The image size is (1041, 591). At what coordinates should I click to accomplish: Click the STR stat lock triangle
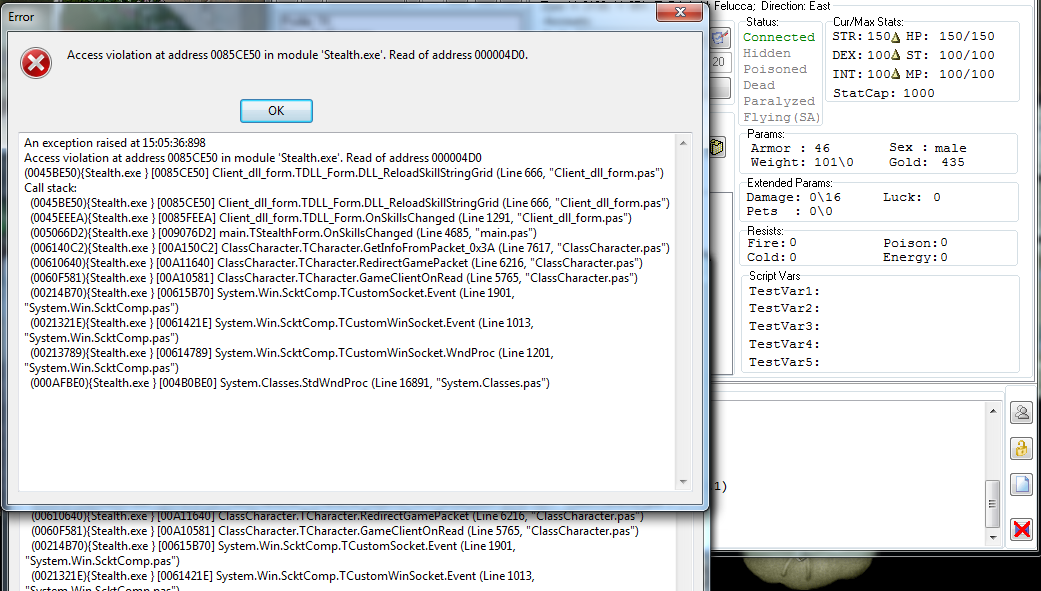[x=896, y=37]
